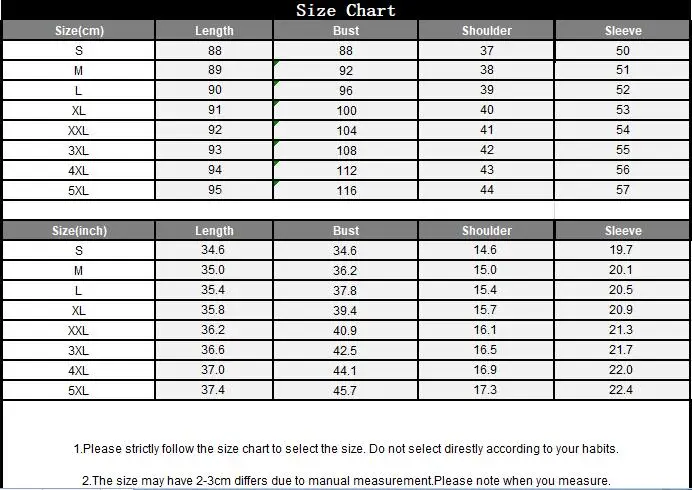
Task: Click the note about strictly following the size chart
Action: point(346,449)
